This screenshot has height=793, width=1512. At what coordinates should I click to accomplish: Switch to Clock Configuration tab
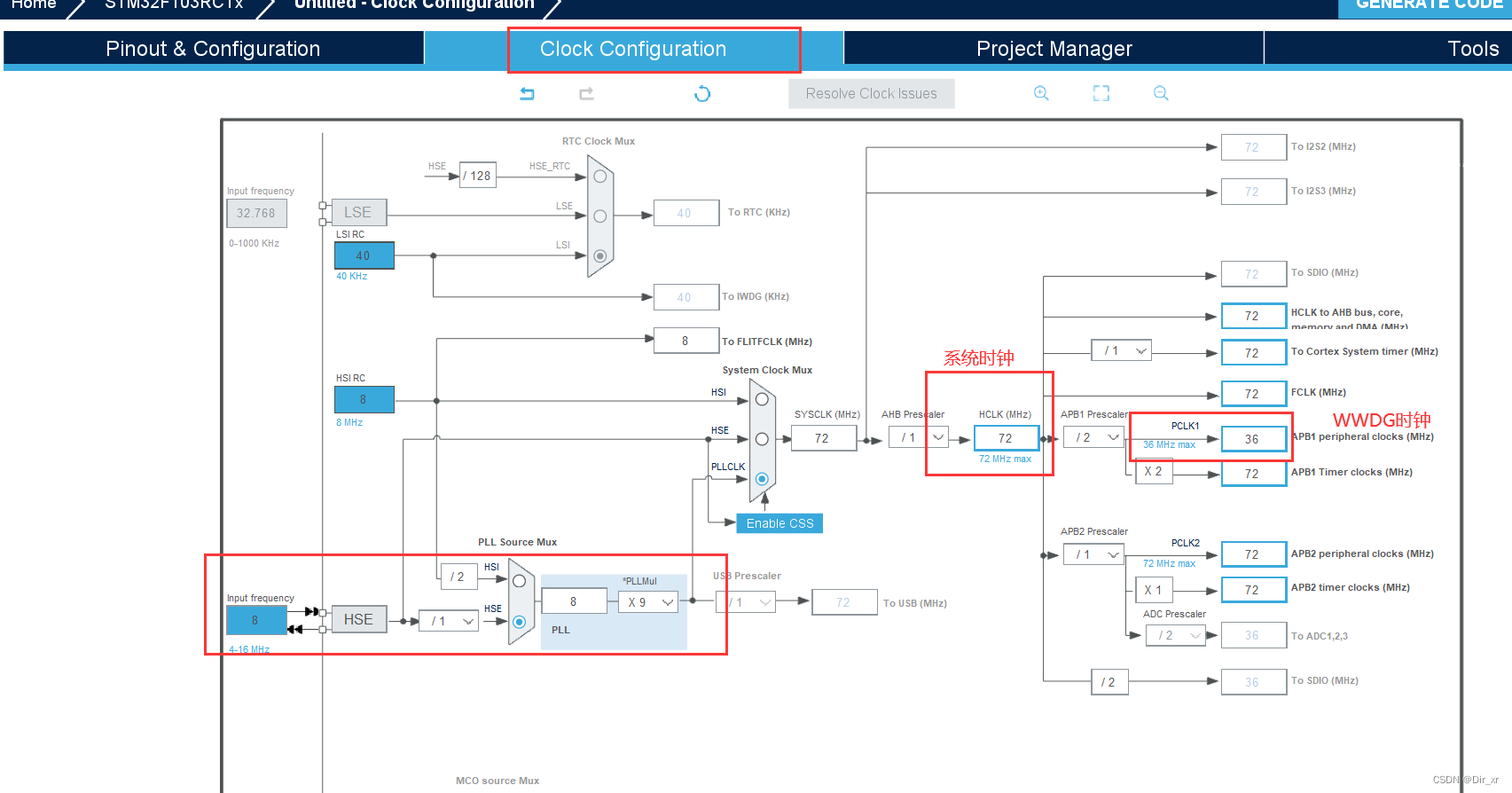click(x=633, y=49)
